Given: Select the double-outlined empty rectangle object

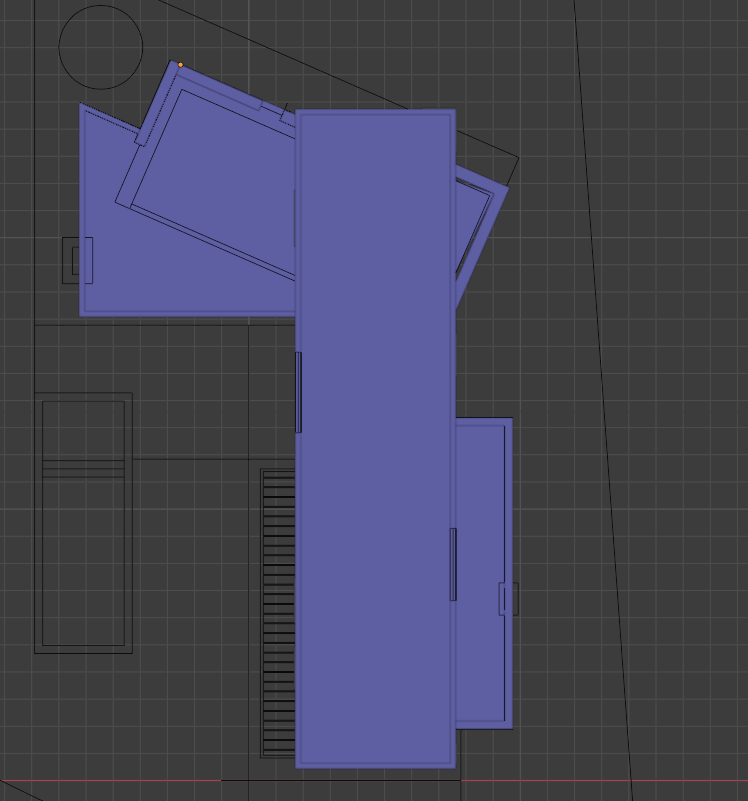Looking at the screenshot, I should point(83,523).
